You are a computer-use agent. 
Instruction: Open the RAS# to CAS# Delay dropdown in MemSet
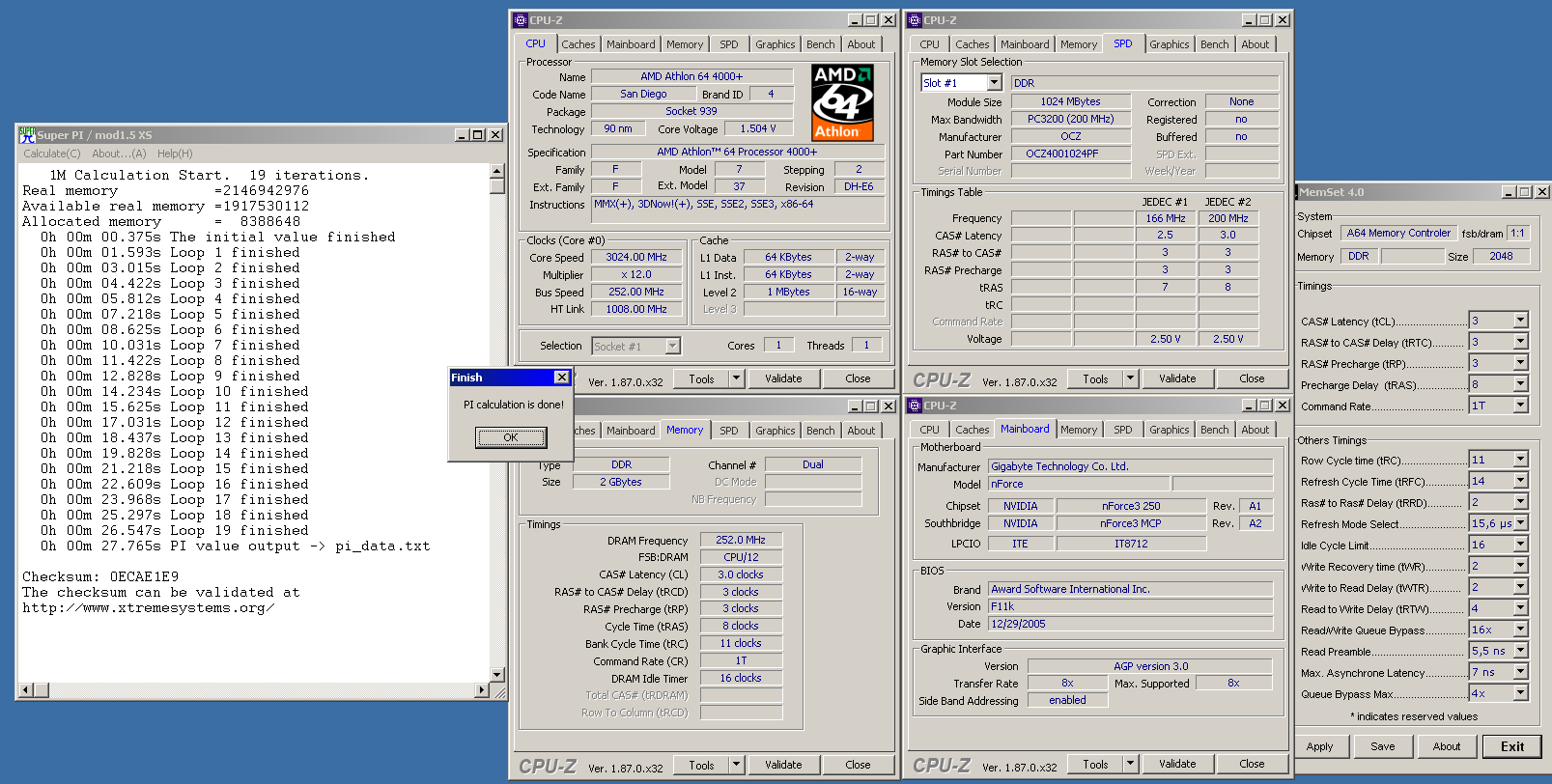1520,342
